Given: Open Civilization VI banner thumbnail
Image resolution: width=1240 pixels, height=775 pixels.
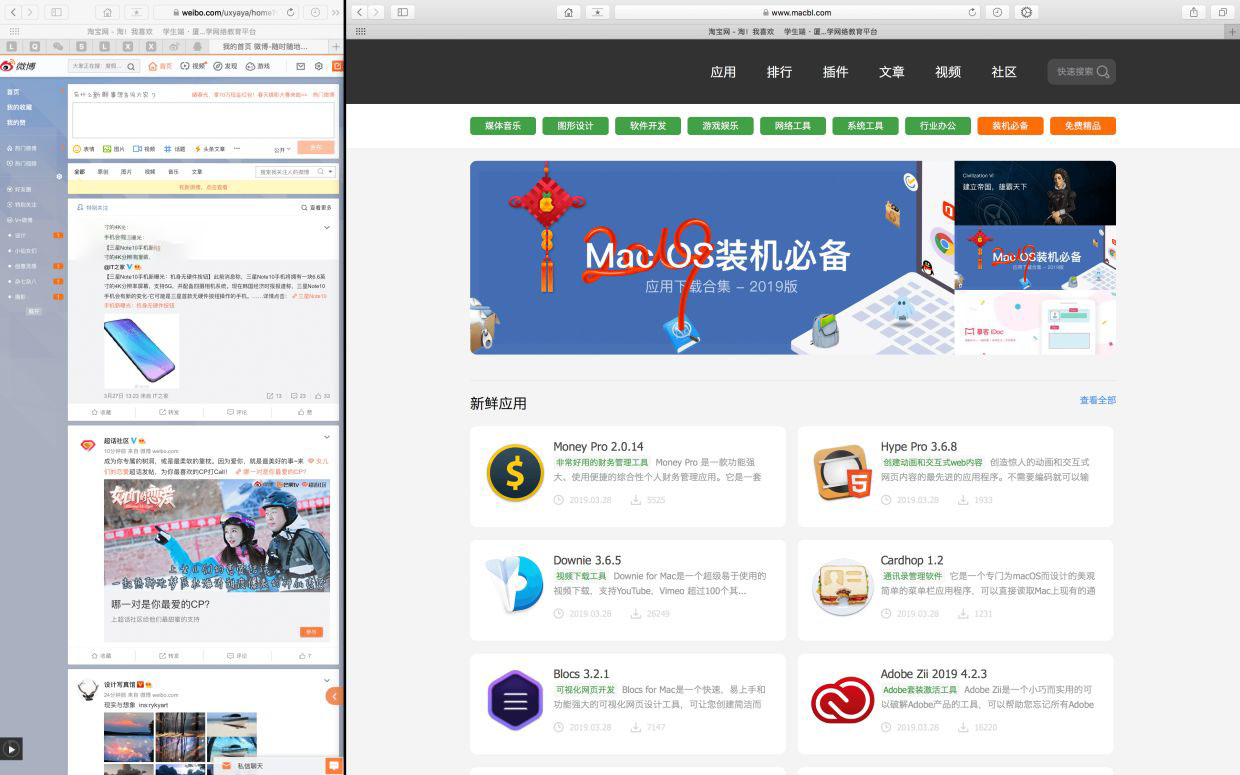Looking at the screenshot, I should click(1035, 193).
